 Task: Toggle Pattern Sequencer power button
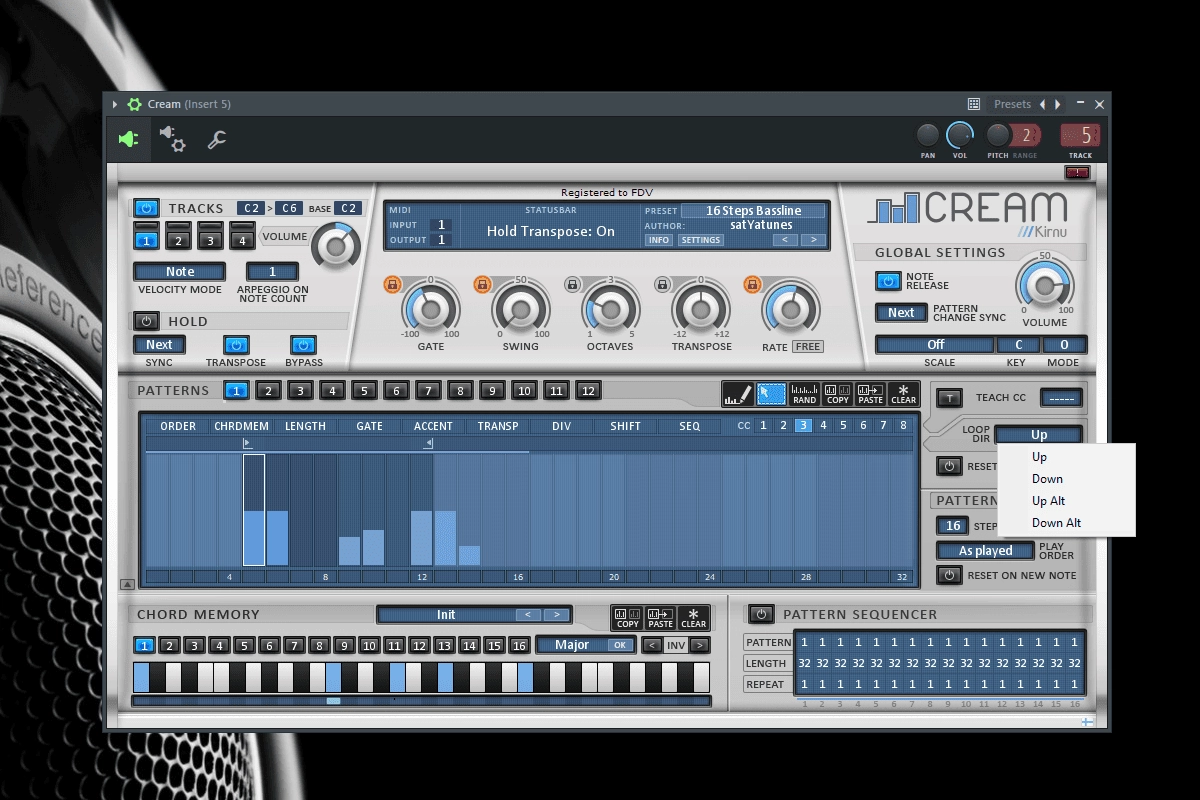(762, 614)
